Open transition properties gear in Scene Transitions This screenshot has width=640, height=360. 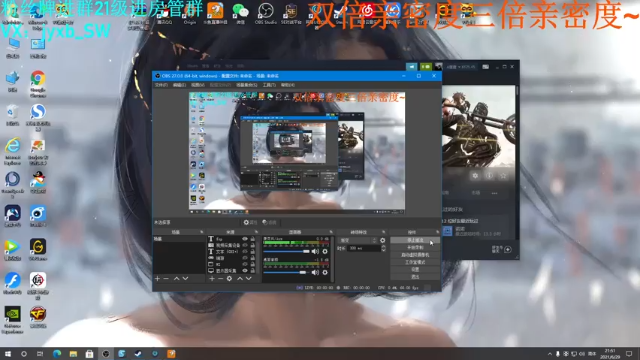coord(382,240)
